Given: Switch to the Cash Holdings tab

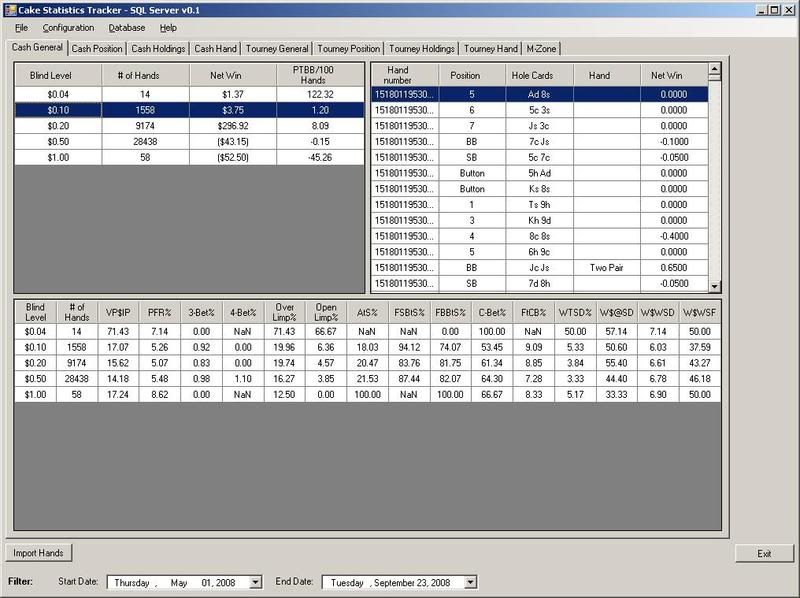Looking at the screenshot, I should 158,48.
